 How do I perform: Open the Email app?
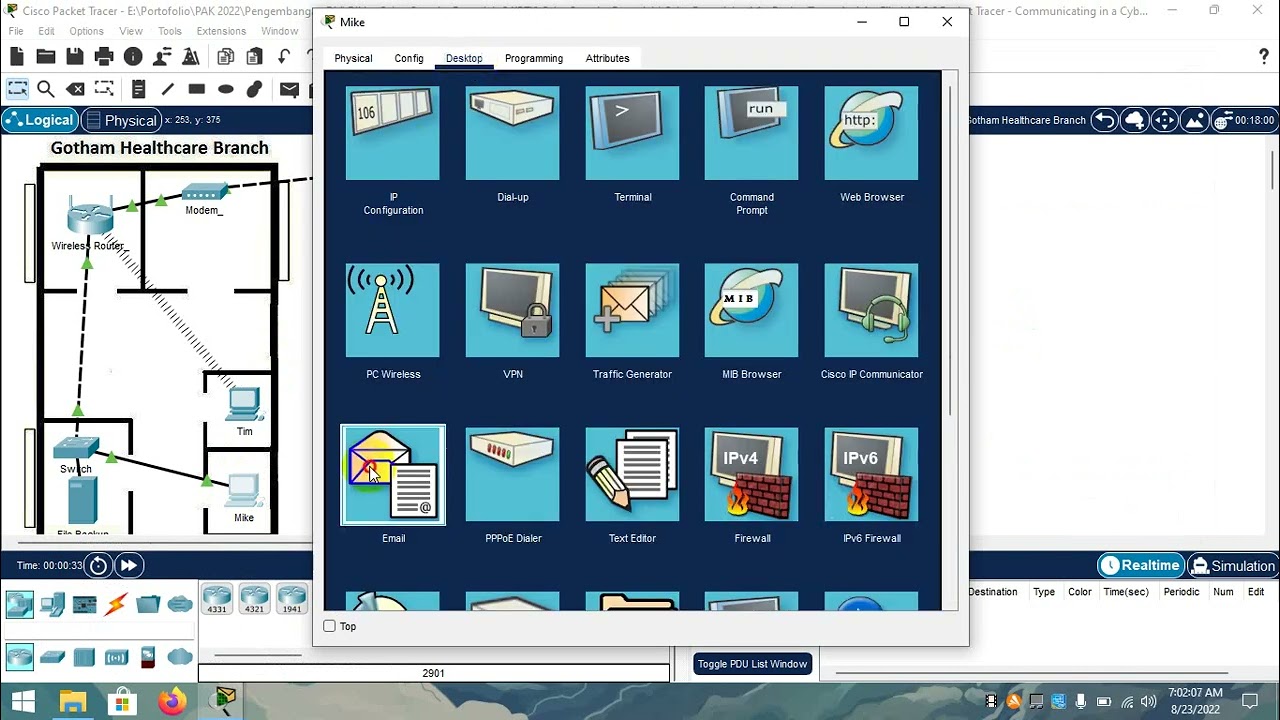(393, 475)
